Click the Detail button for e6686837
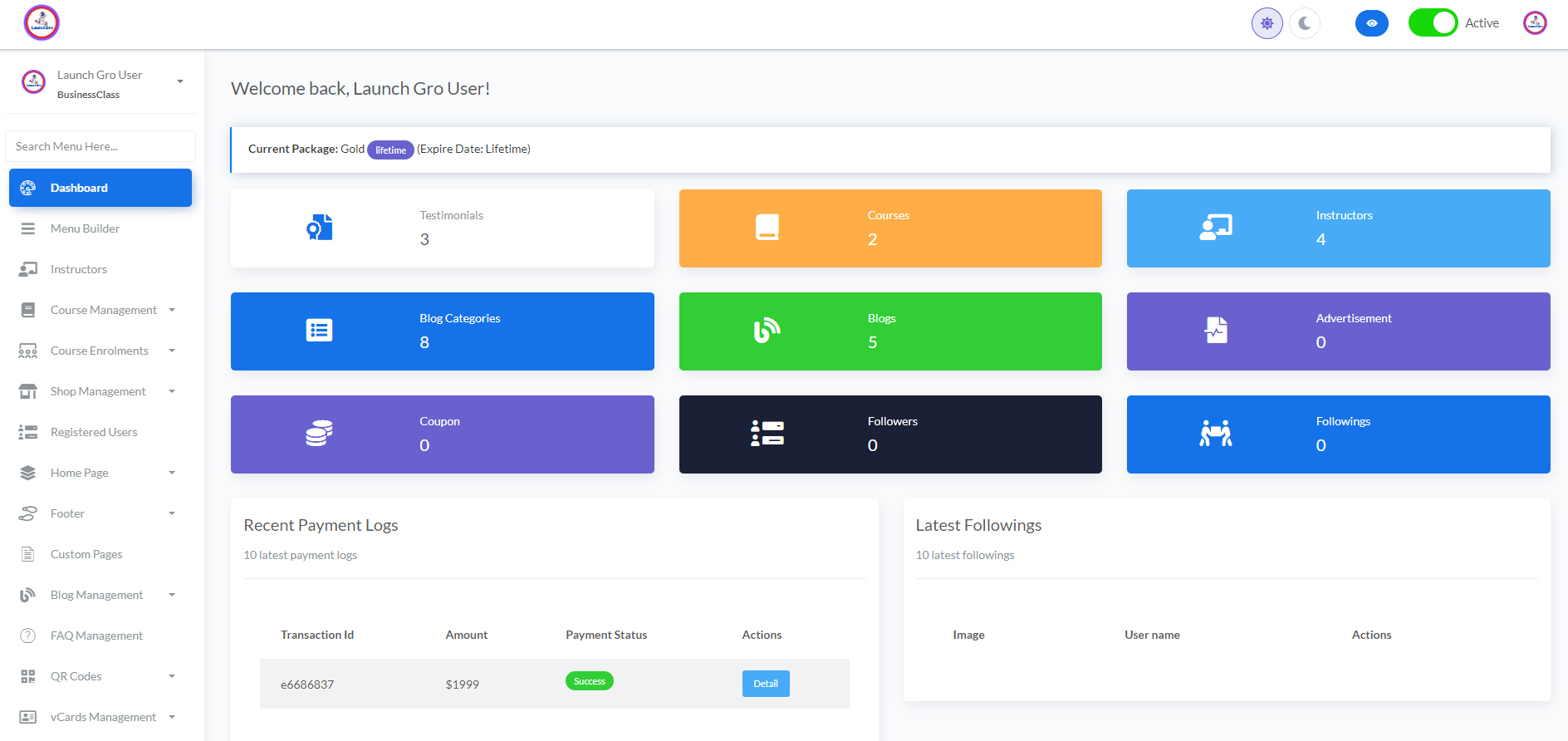 (x=766, y=684)
